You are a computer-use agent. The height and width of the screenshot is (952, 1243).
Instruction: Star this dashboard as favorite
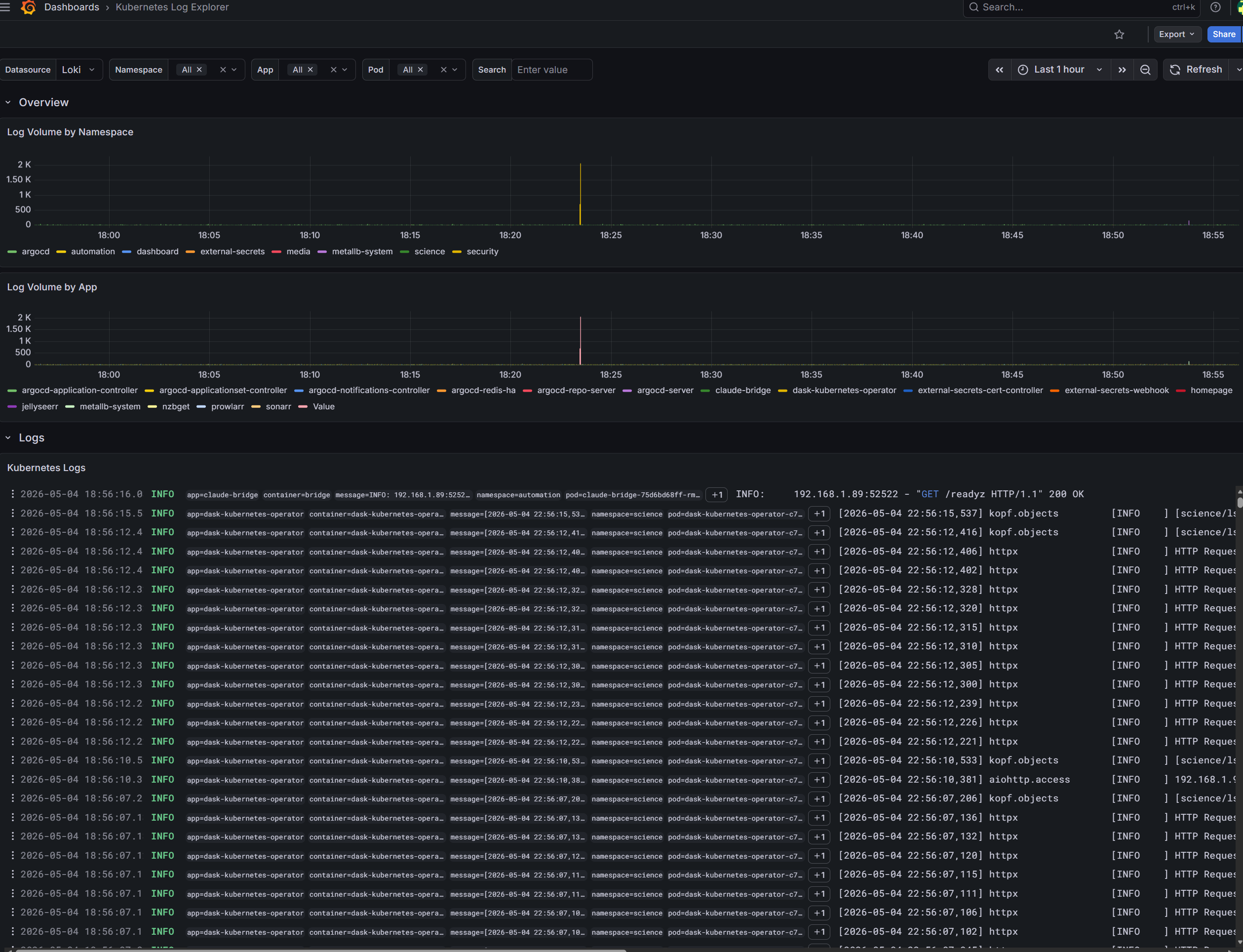(1119, 35)
